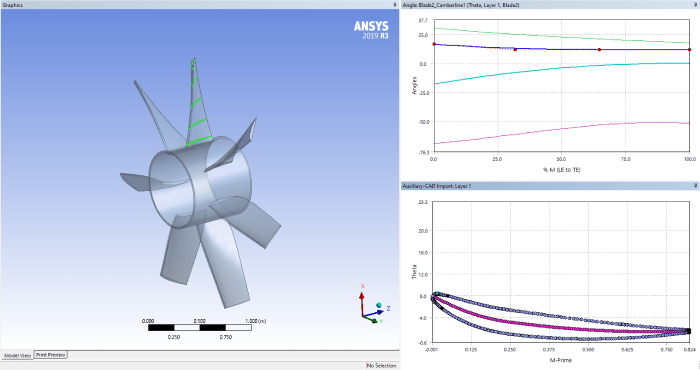Select the Angle: Blade2_Camberline1 panel title
700x370 pixels.
click(x=461, y=5)
